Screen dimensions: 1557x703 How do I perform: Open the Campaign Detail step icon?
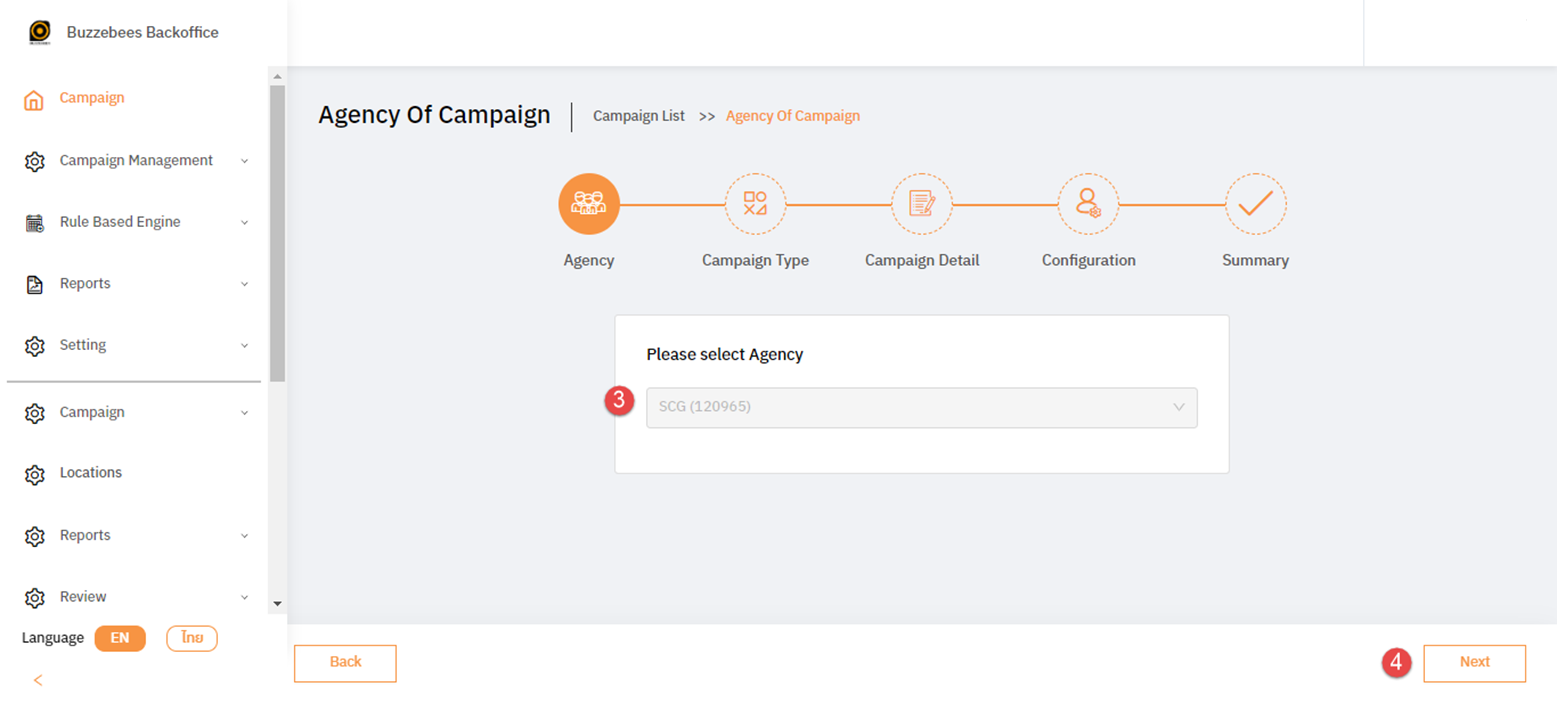(x=921, y=203)
